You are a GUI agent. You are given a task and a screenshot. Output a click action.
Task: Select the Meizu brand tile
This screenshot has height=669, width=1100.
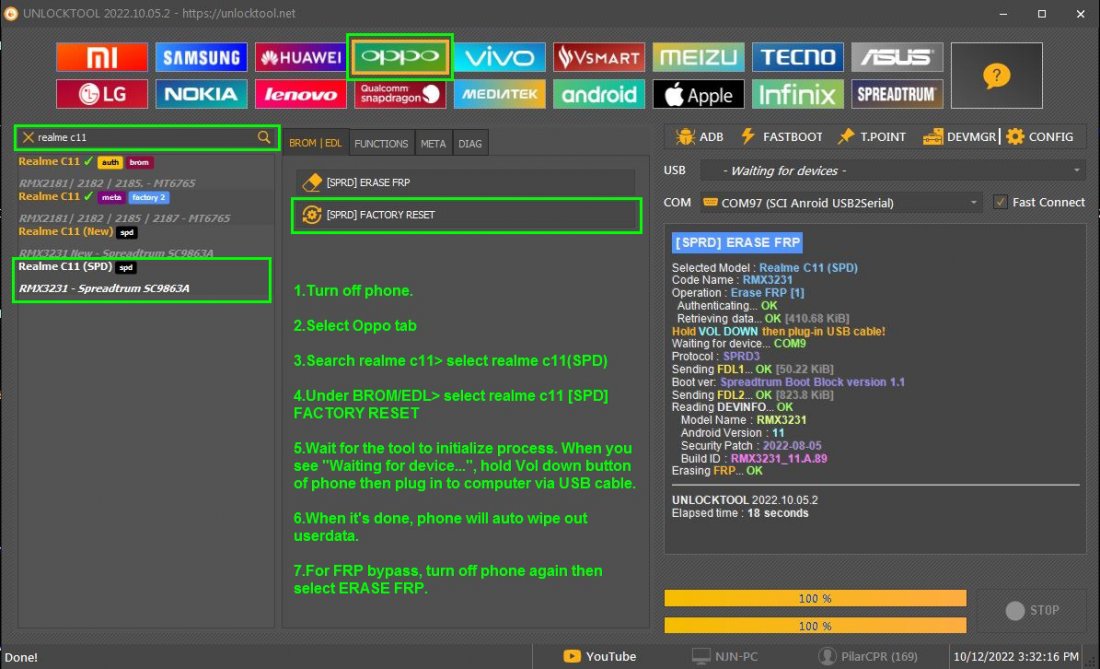[x=698, y=57]
